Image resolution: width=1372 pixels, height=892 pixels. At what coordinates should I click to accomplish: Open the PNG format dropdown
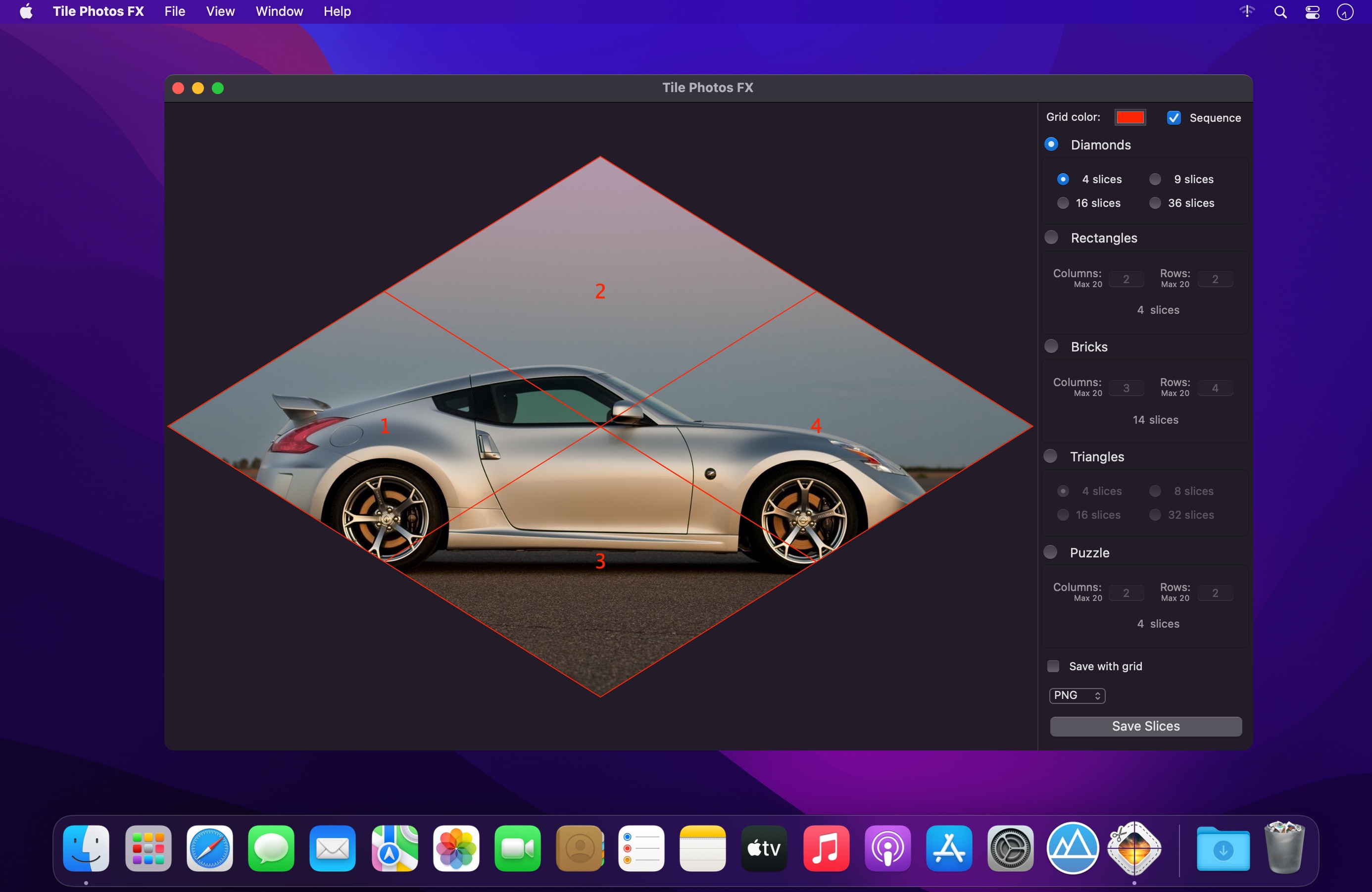tap(1077, 695)
